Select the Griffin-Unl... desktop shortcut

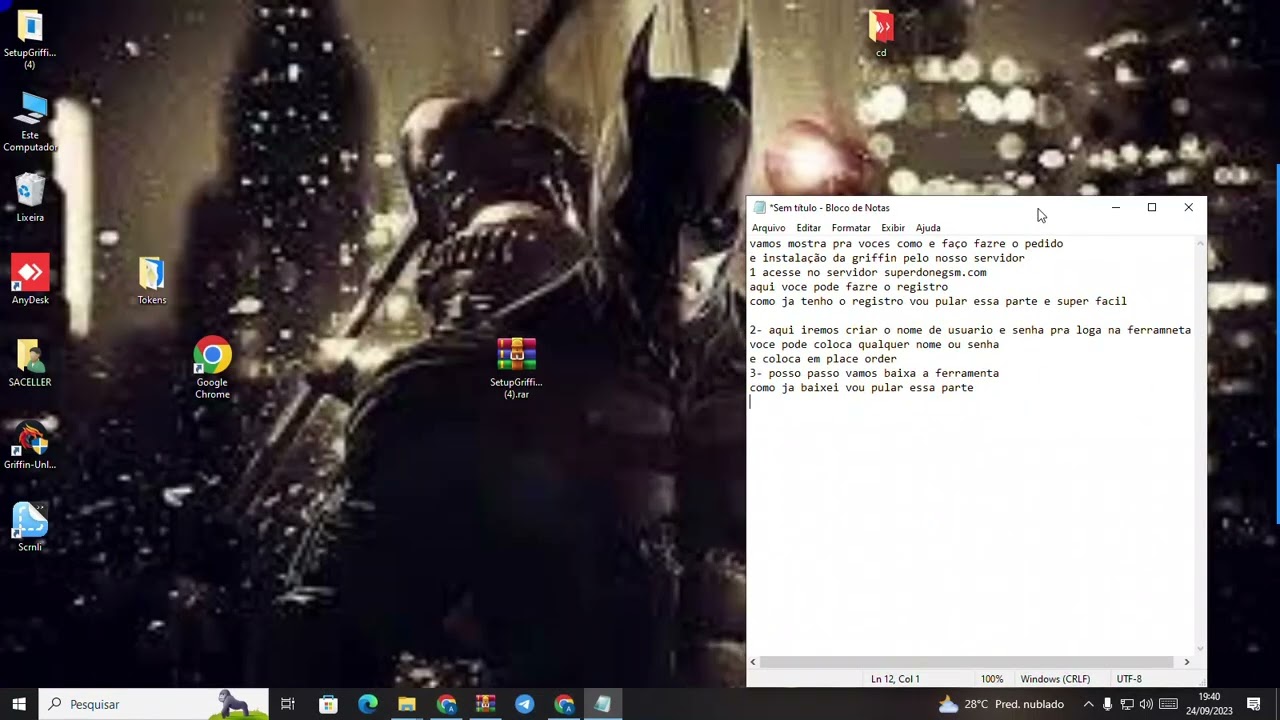30,445
